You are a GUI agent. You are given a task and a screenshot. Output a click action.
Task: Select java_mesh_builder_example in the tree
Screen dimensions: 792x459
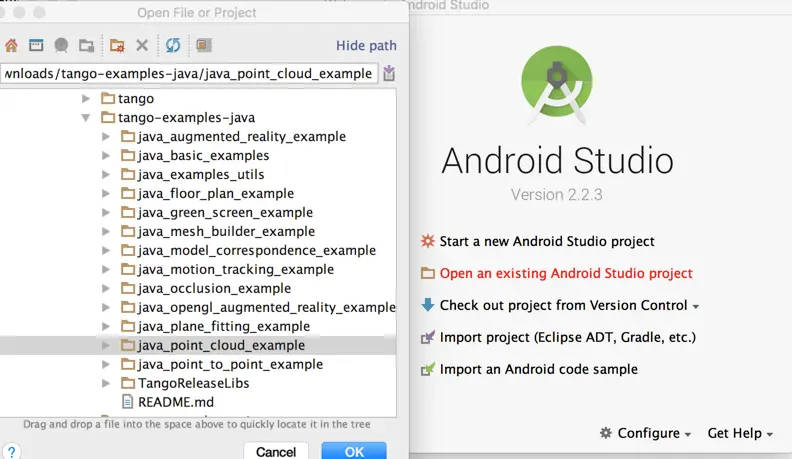tap(226, 232)
